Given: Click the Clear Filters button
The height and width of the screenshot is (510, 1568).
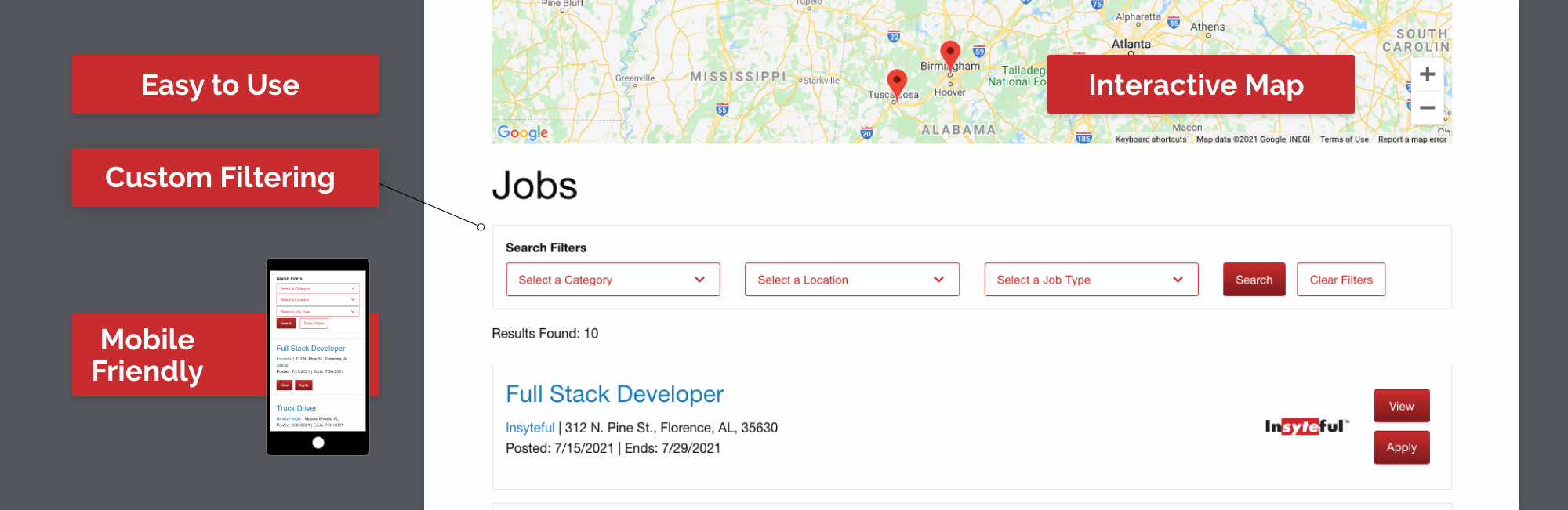Looking at the screenshot, I should point(1341,280).
